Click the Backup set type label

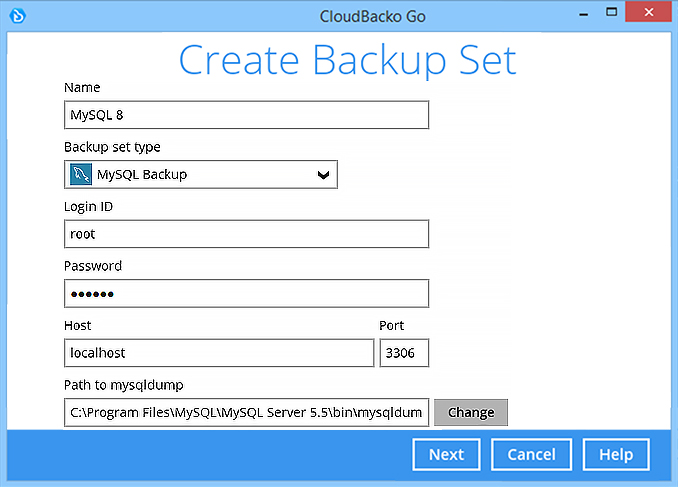(x=112, y=147)
